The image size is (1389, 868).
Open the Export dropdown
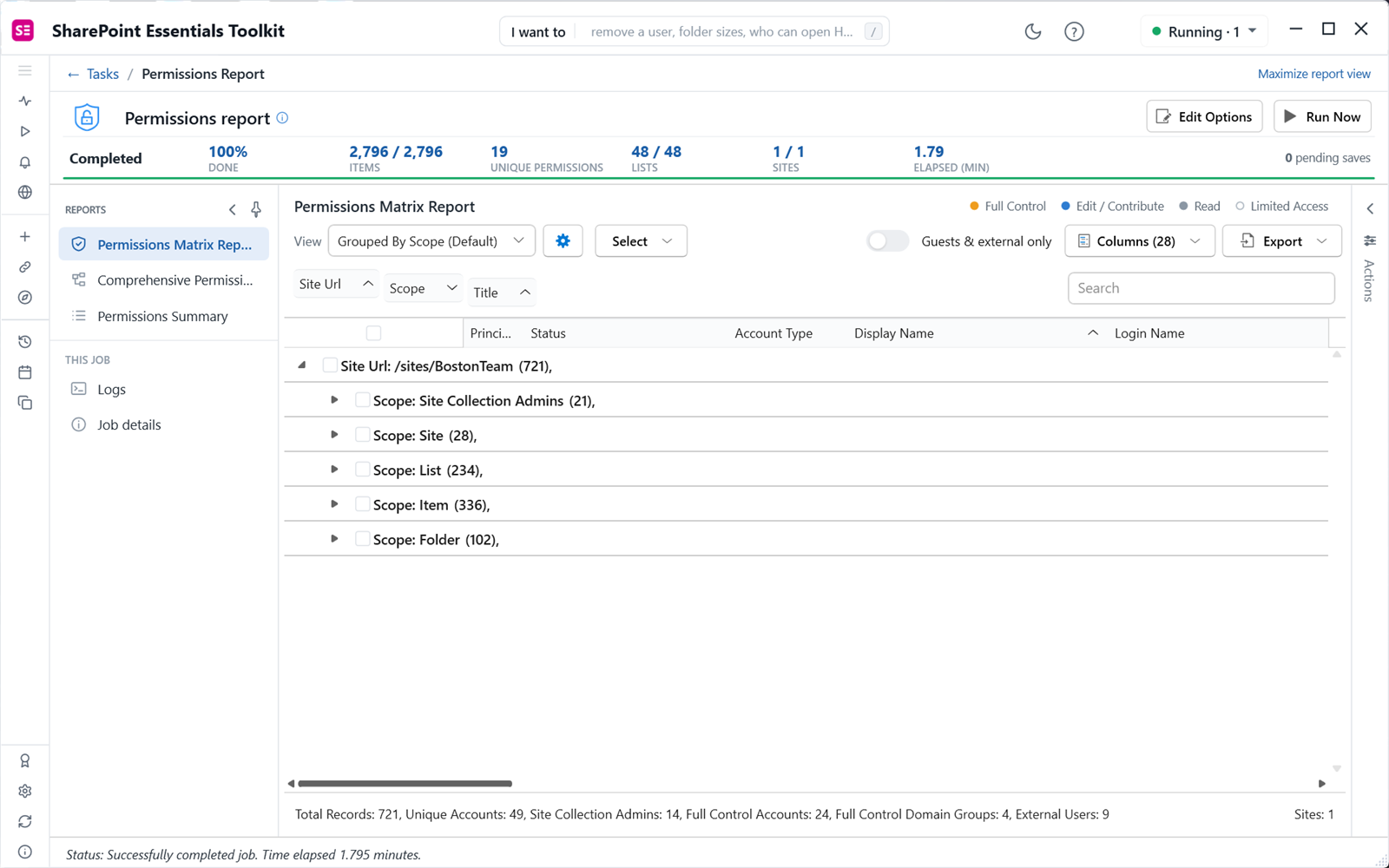[x=1281, y=241]
